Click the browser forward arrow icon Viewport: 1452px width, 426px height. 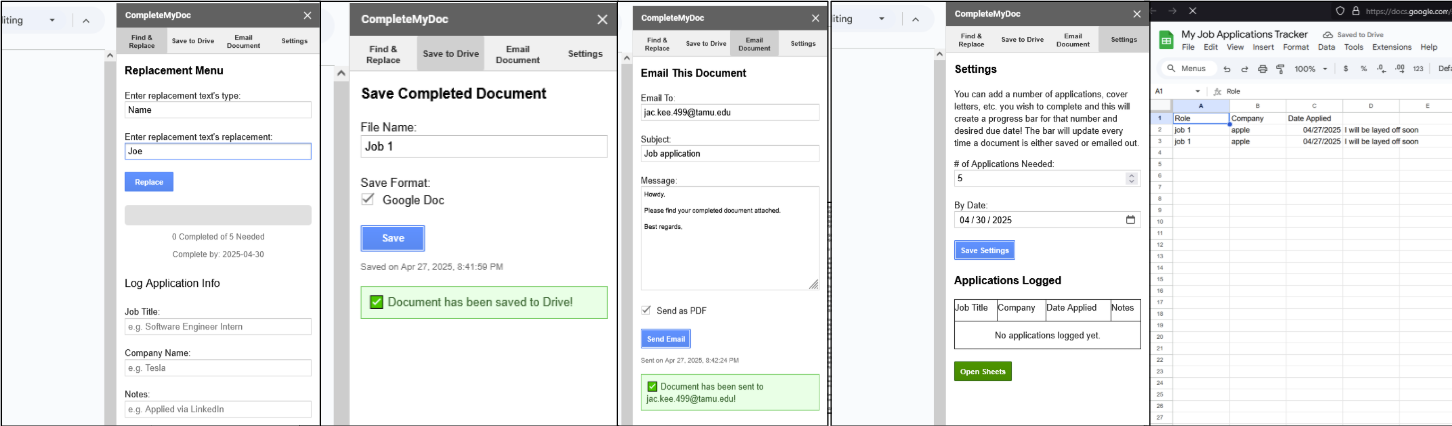(x=1172, y=10)
